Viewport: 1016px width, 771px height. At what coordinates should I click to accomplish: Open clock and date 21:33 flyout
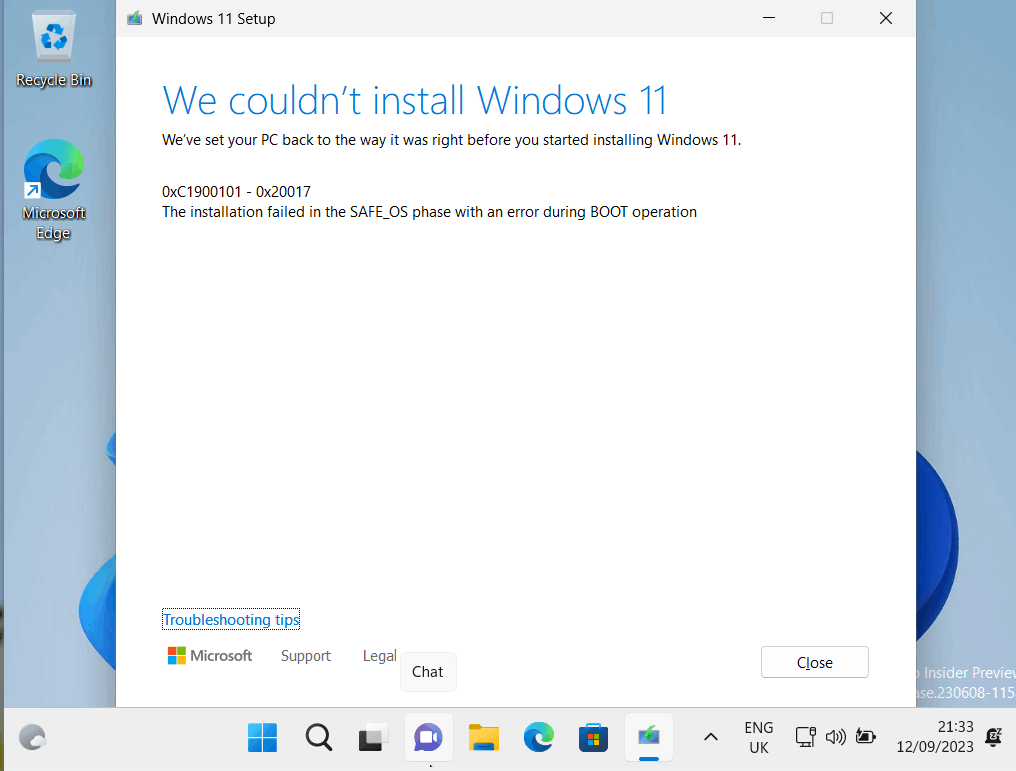click(x=935, y=737)
